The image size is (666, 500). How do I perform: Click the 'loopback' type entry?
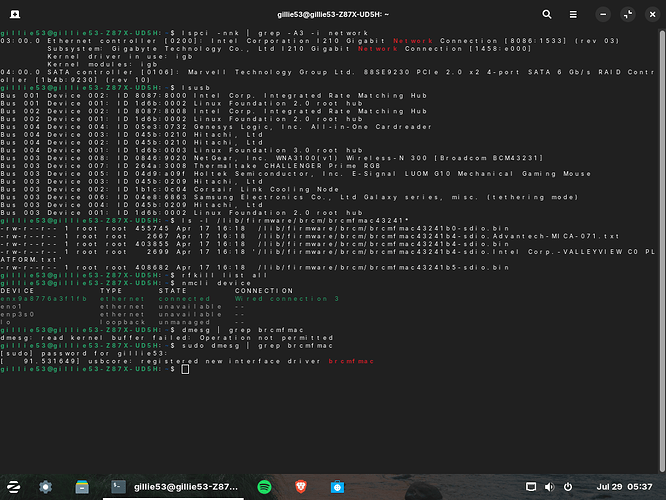[123, 322]
